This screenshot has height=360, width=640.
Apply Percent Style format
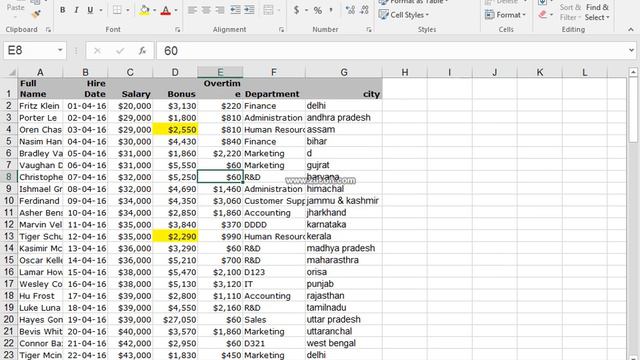318,10
